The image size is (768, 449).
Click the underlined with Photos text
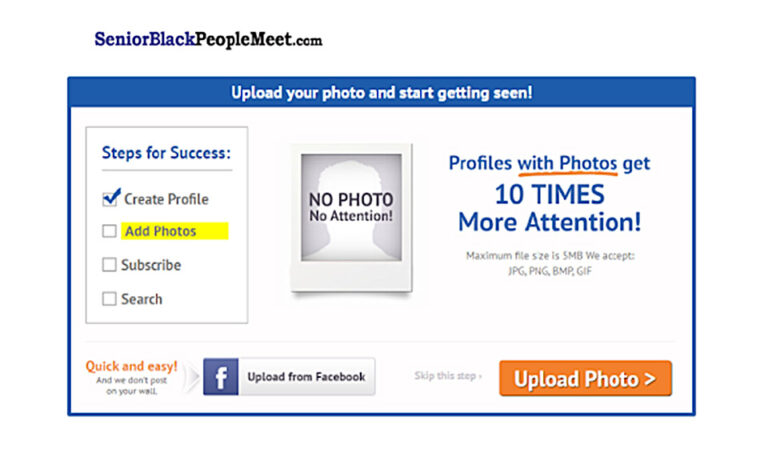(567, 163)
